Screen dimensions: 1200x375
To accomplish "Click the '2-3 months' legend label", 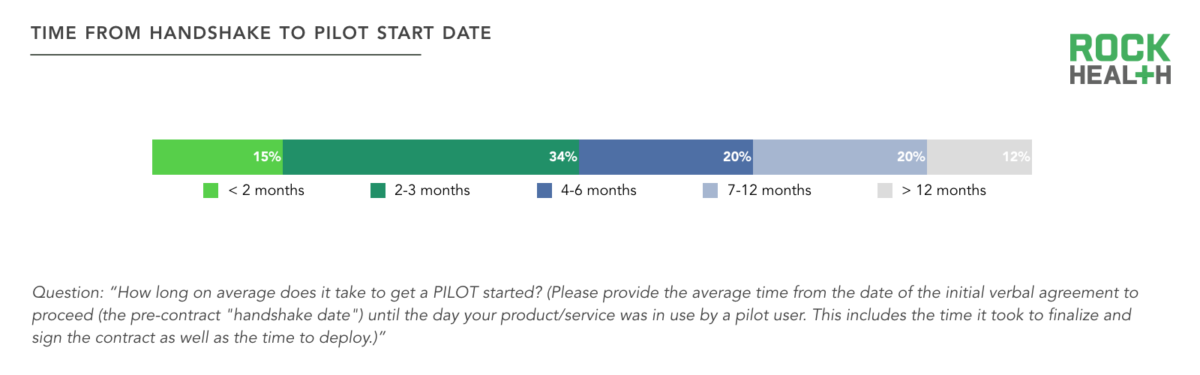I will coord(433,191).
